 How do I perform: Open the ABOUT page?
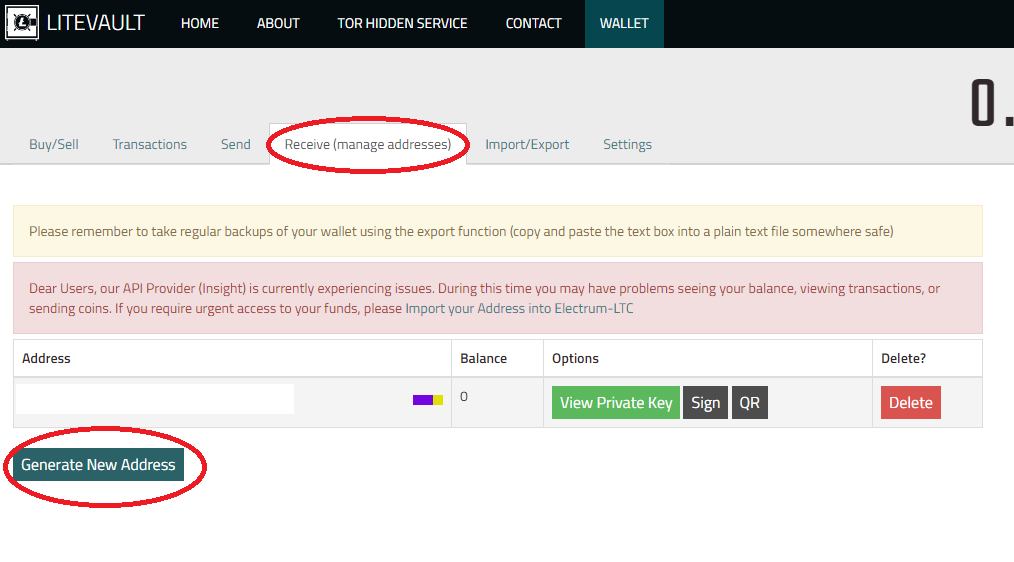[278, 23]
